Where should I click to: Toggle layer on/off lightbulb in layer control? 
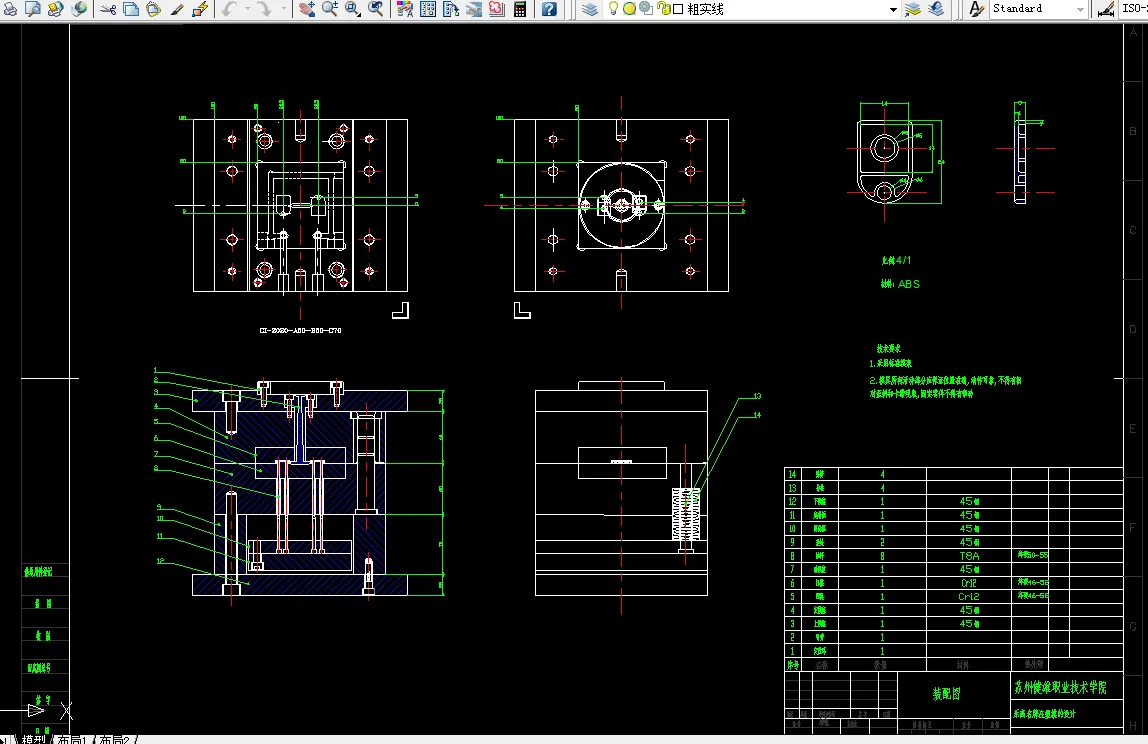pyautogui.click(x=614, y=9)
